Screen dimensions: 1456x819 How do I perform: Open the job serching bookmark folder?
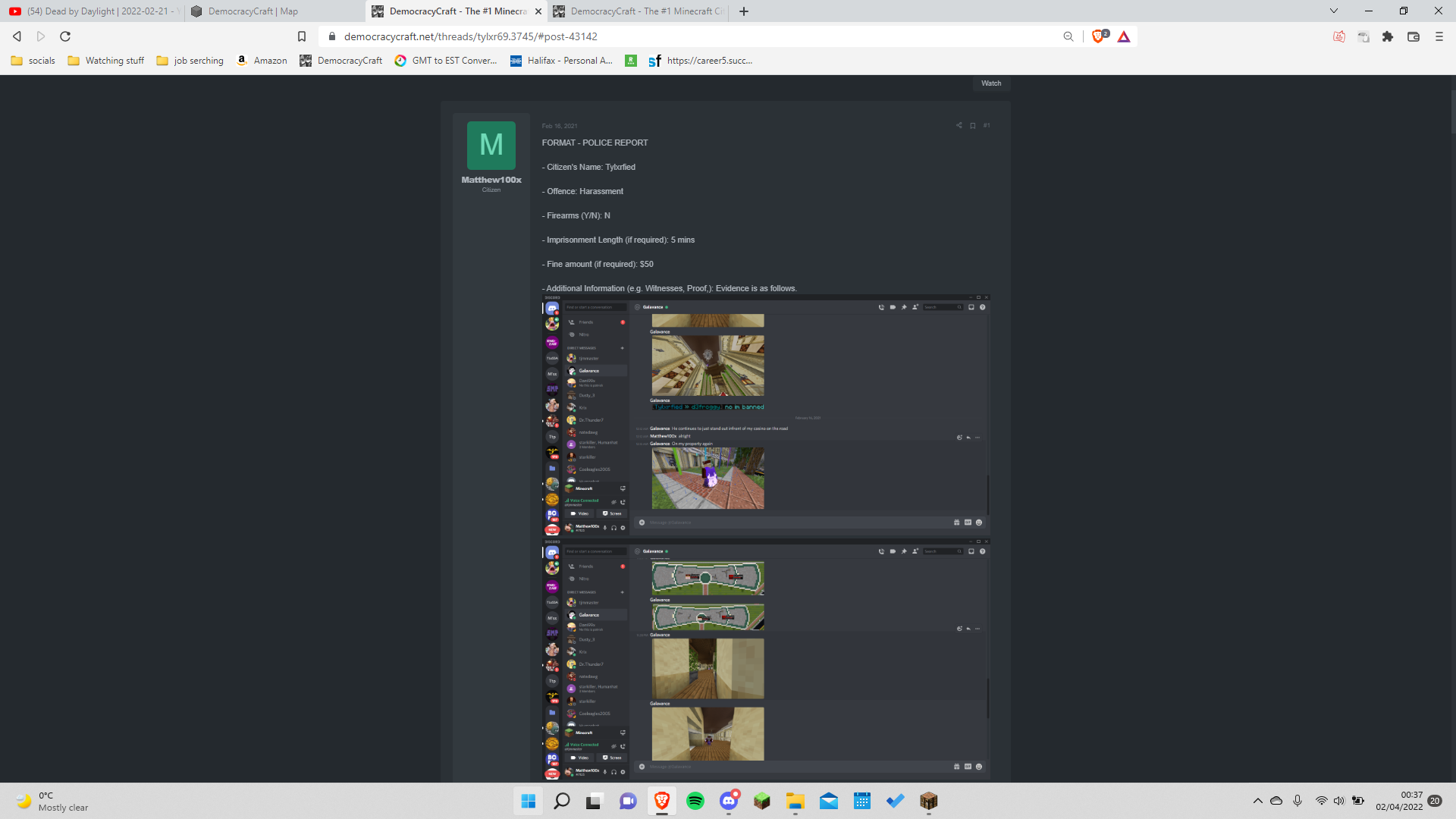coord(190,61)
